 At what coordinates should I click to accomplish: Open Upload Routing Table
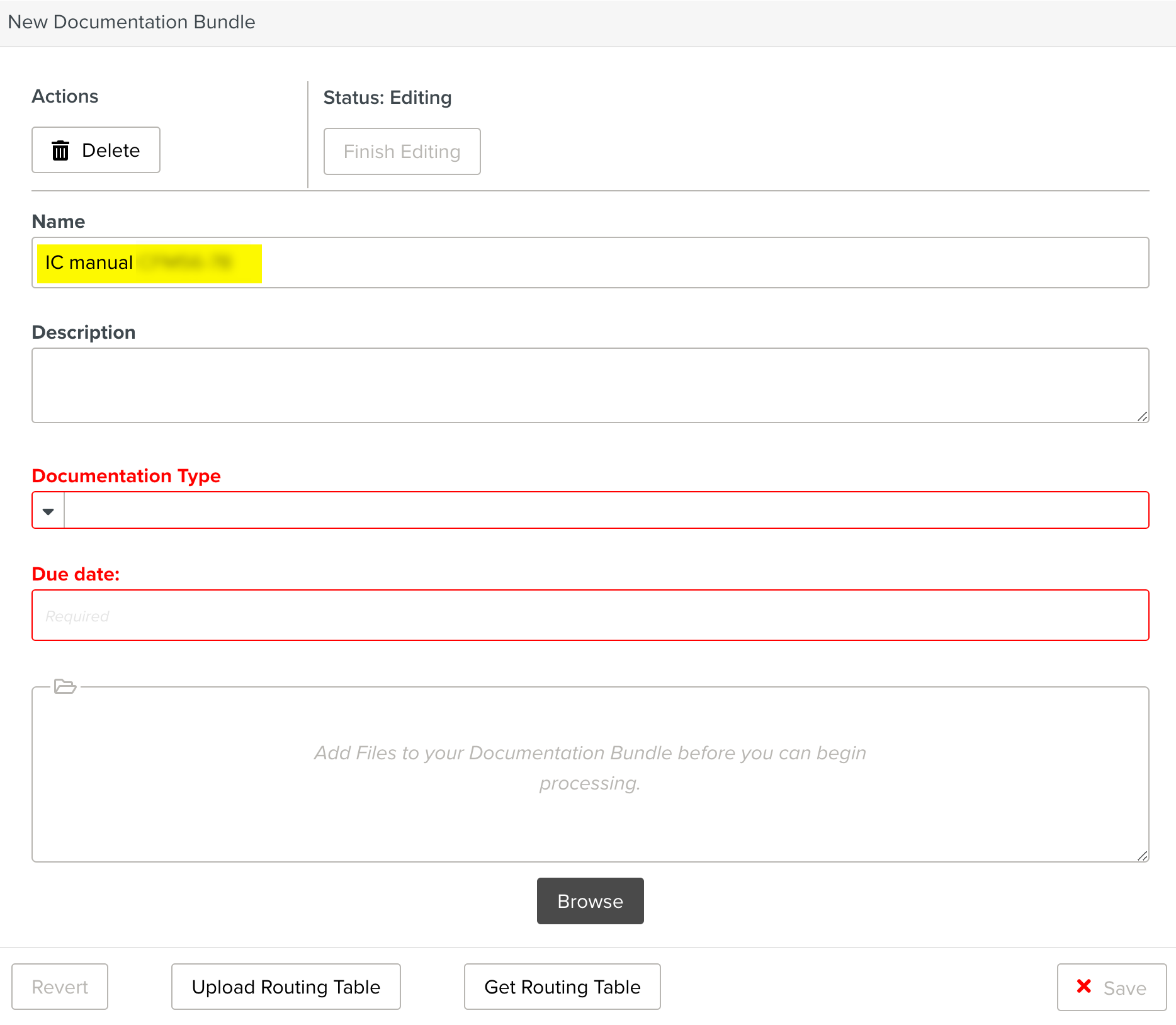tap(286, 987)
